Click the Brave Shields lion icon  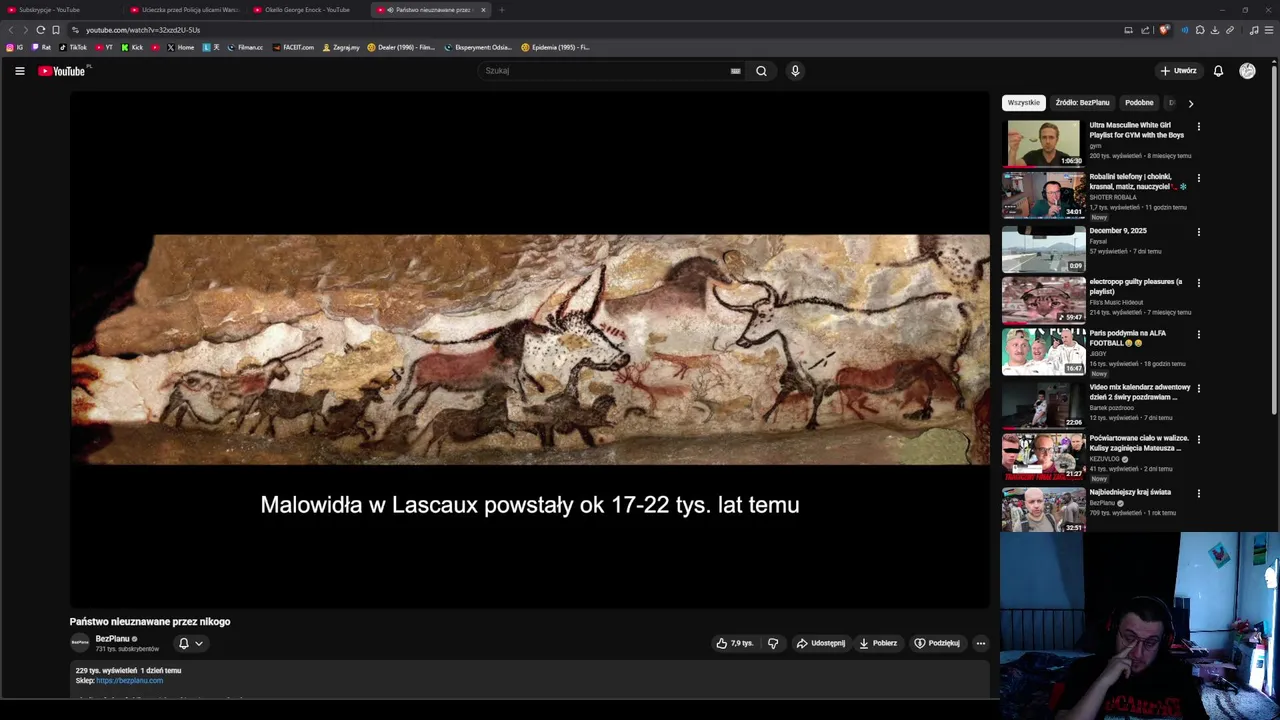(1164, 30)
